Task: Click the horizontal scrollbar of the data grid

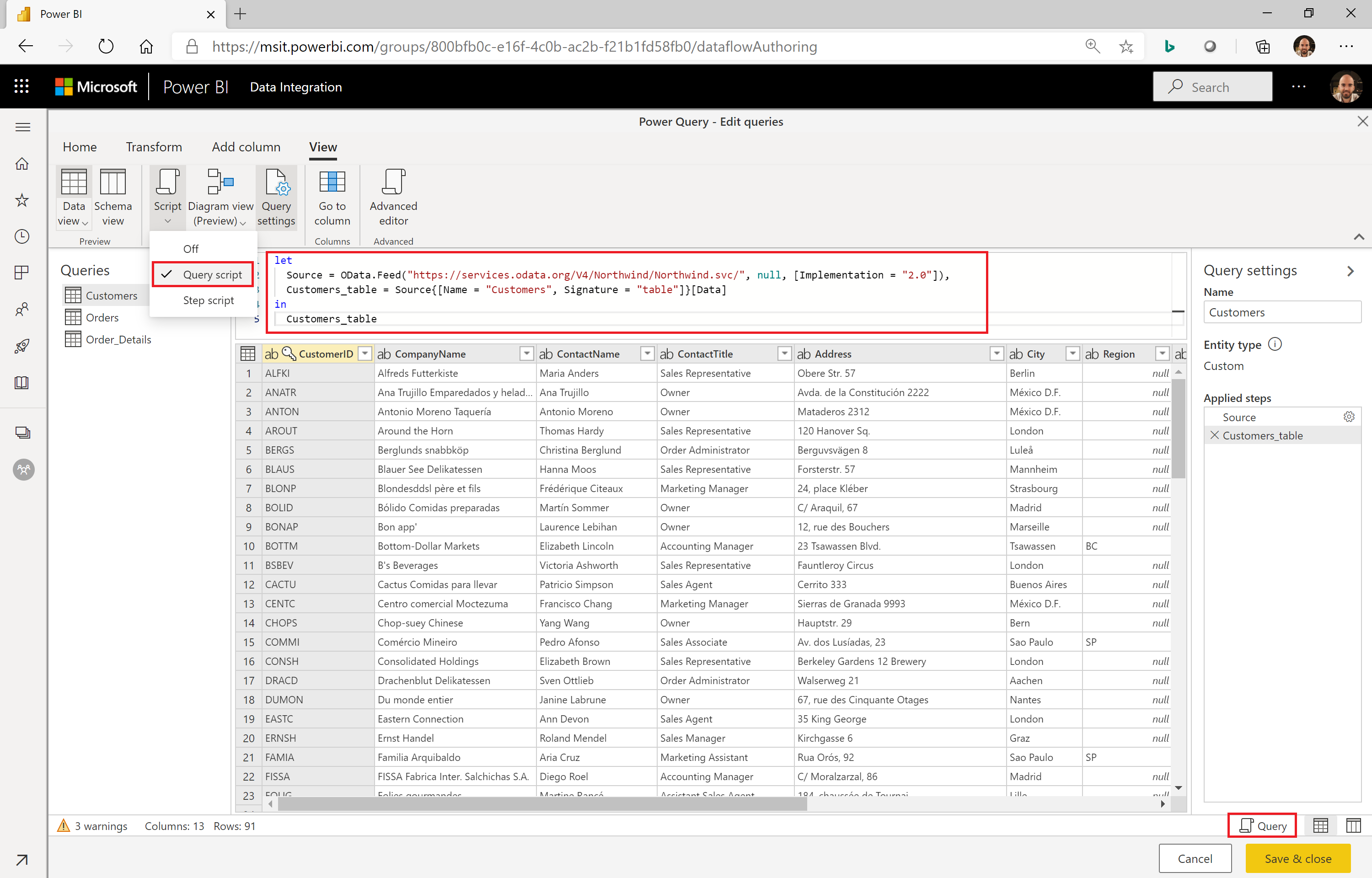Action: [x=542, y=804]
